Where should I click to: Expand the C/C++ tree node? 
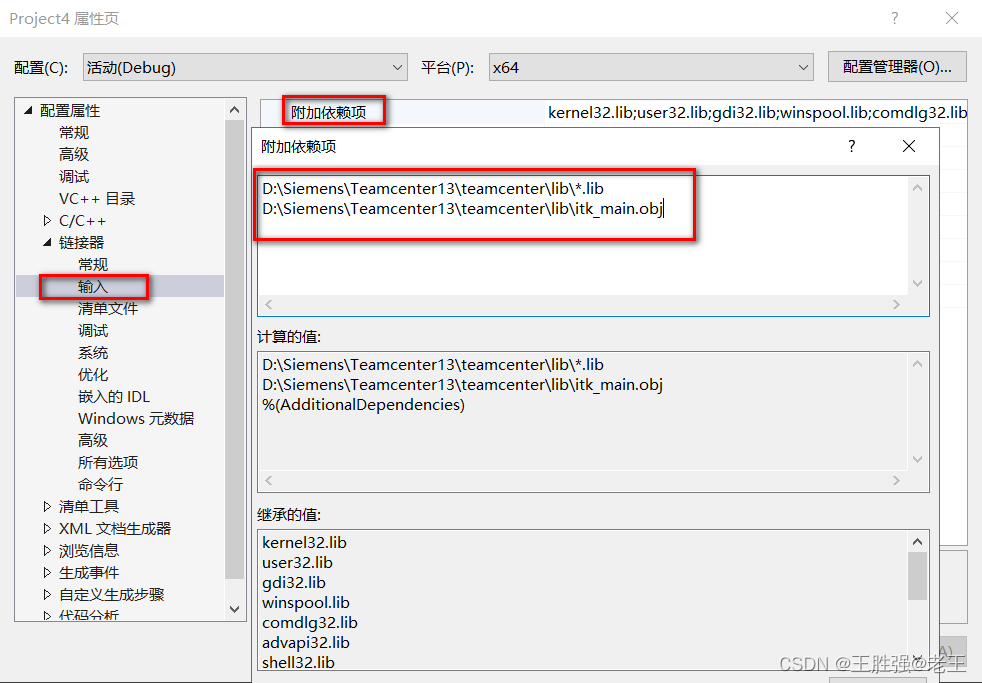[x=46, y=220]
